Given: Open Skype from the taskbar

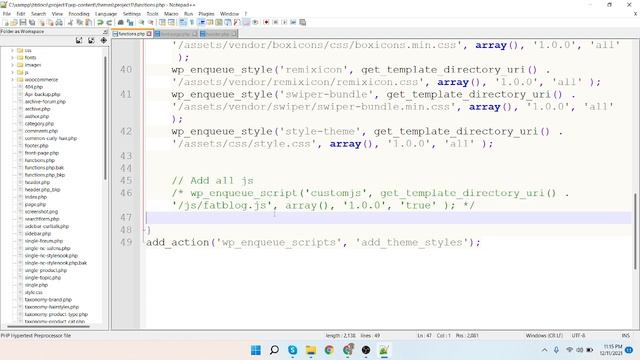Looking at the screenshot, I should click(293, 350).
